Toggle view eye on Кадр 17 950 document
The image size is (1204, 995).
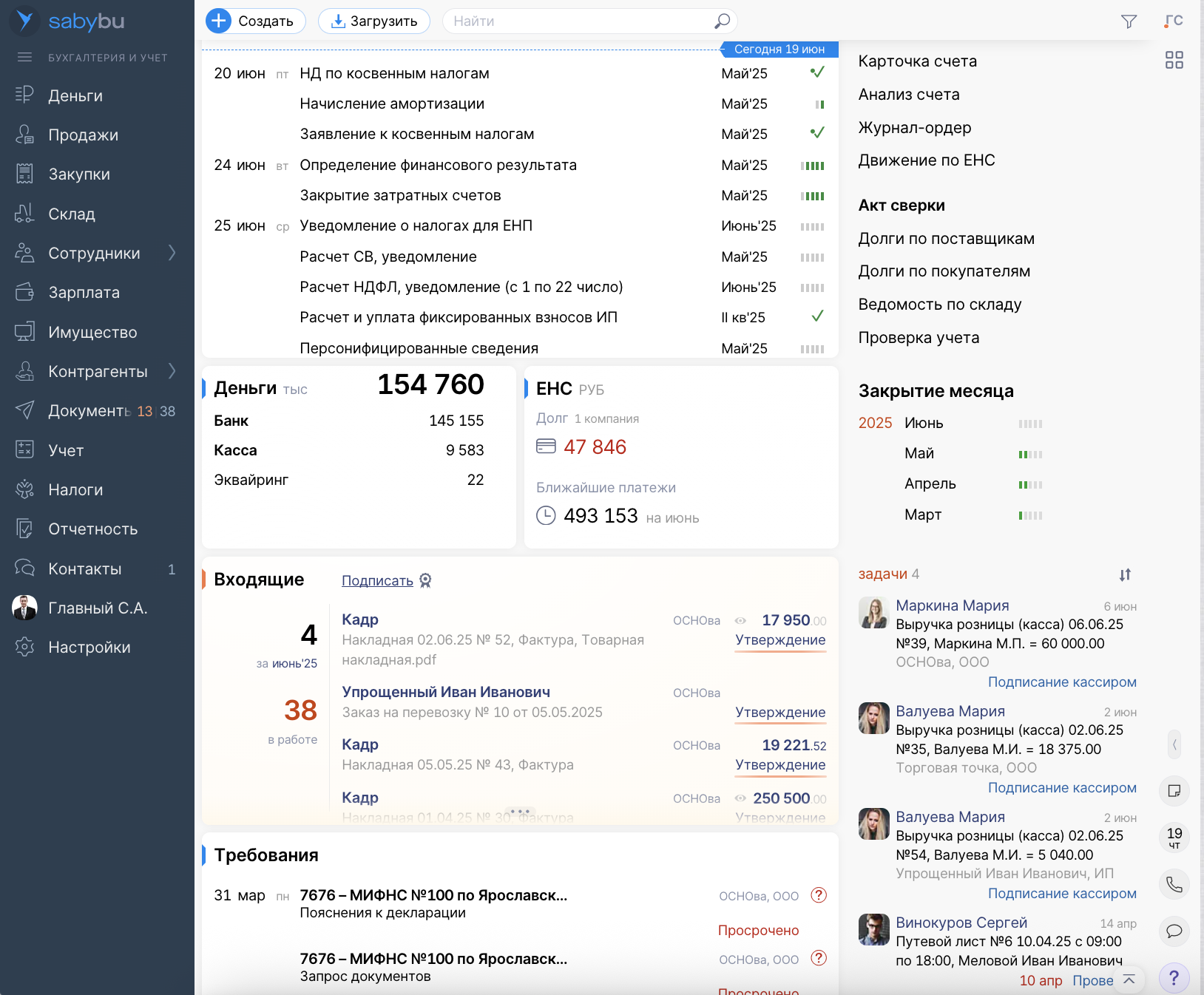[740, 620]
